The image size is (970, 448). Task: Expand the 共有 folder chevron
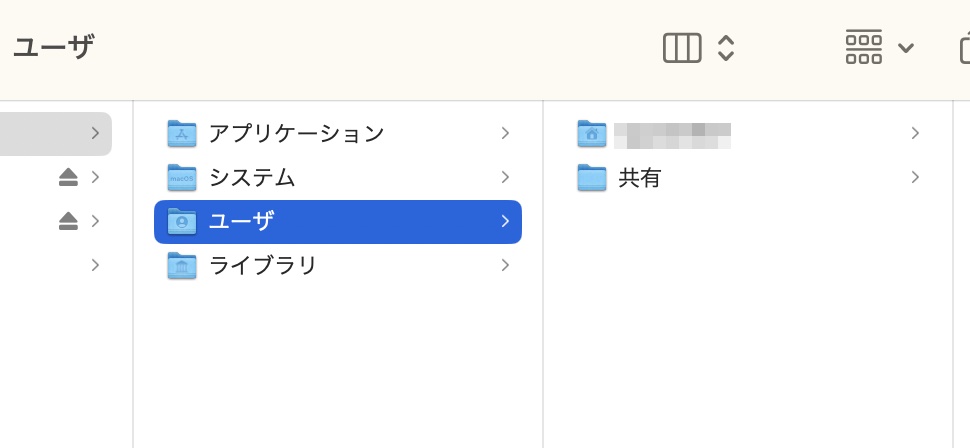(915, 177)
